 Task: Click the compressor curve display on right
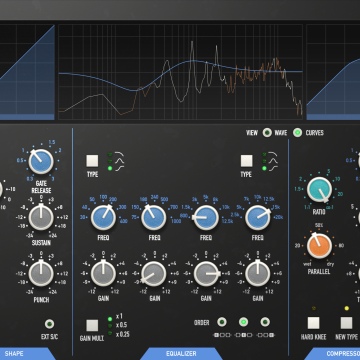(333, 72)
